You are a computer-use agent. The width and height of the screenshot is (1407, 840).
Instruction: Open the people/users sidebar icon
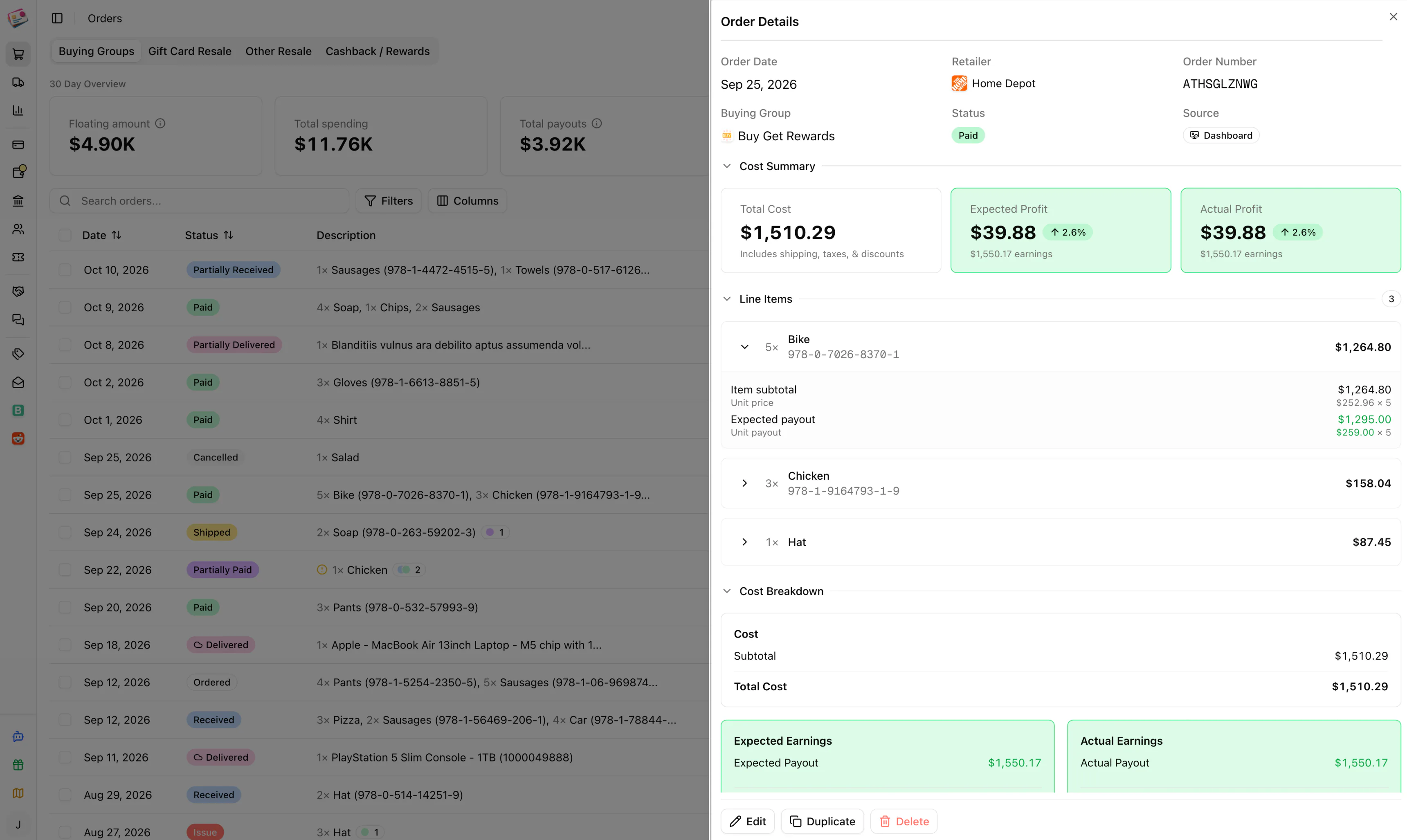tap(18, 229)
